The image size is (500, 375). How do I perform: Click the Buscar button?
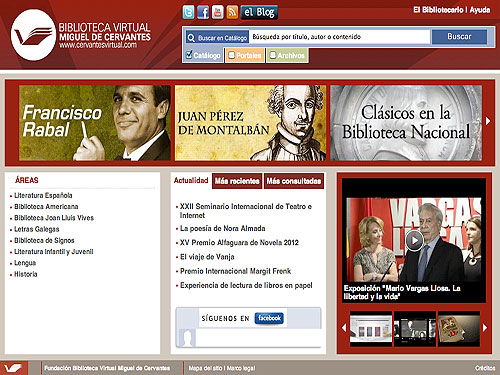click(x=459, y=37)
